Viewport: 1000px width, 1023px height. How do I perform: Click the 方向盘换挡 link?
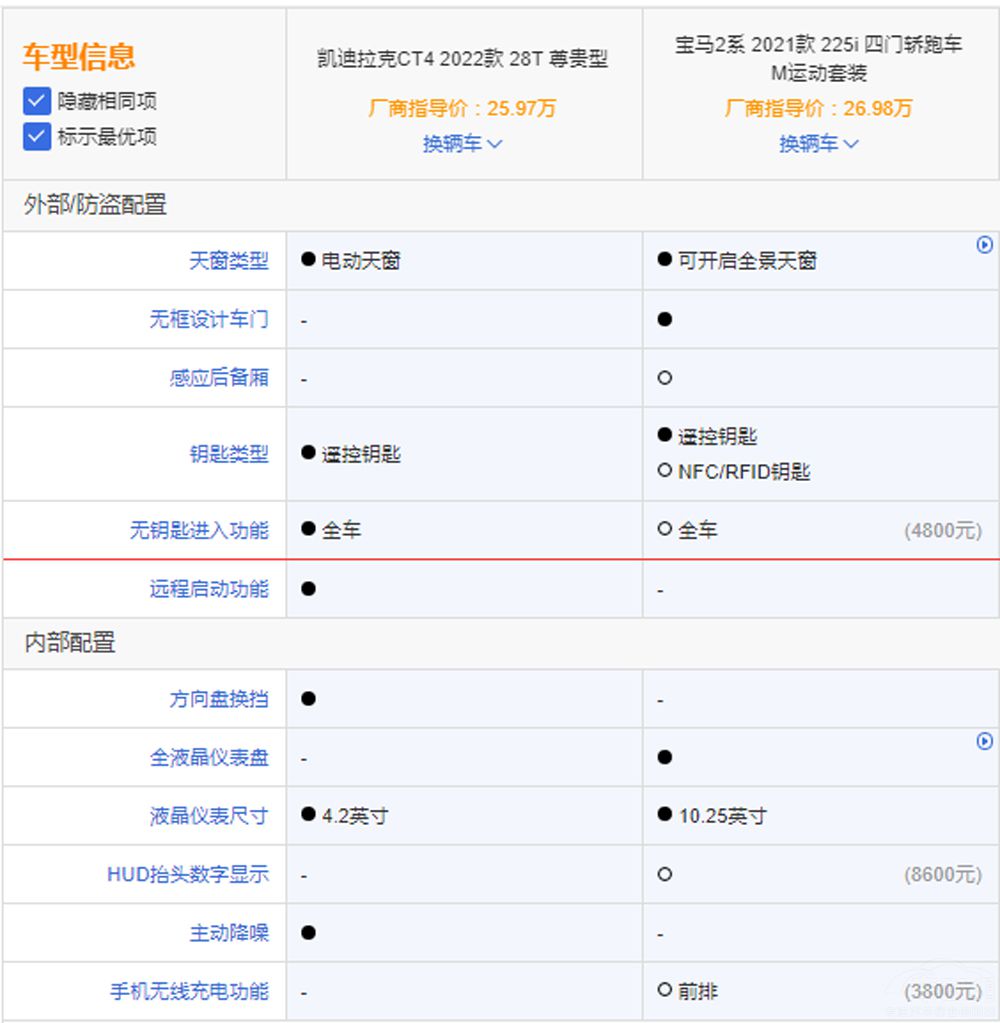[x=219, y=699]
